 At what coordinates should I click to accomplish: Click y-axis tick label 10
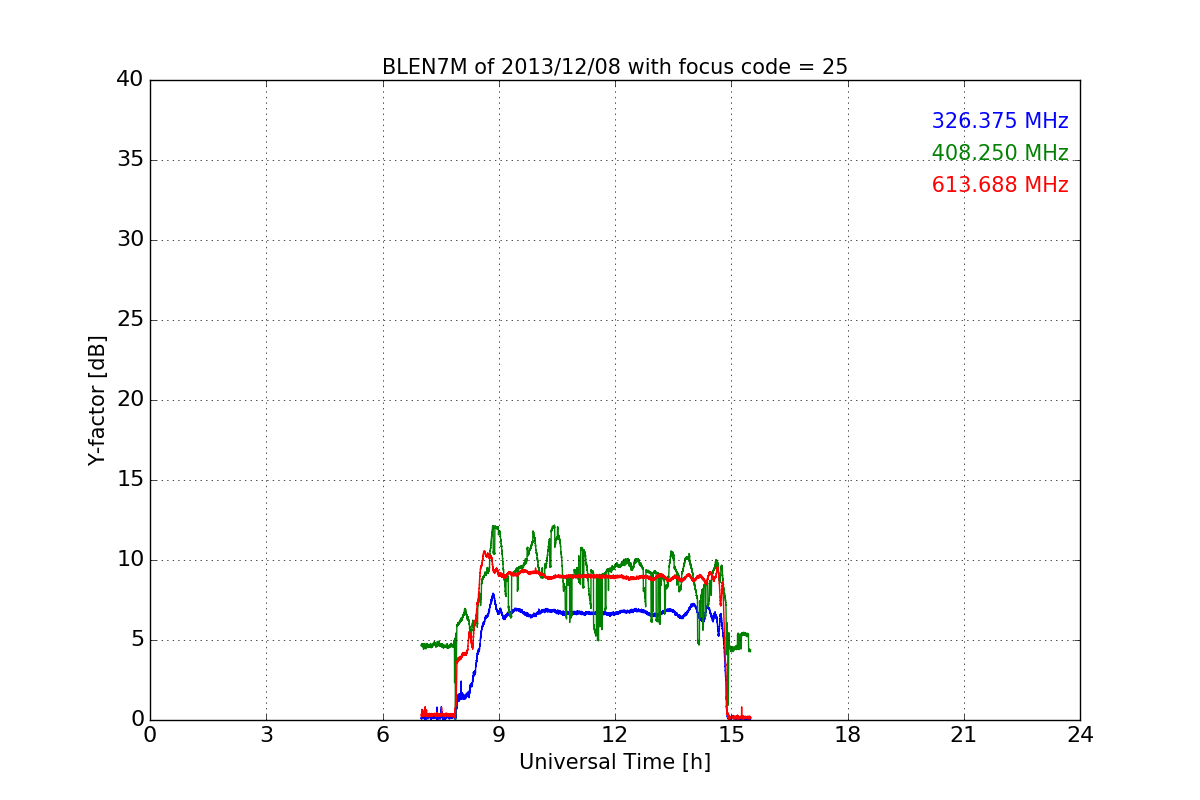130,560
